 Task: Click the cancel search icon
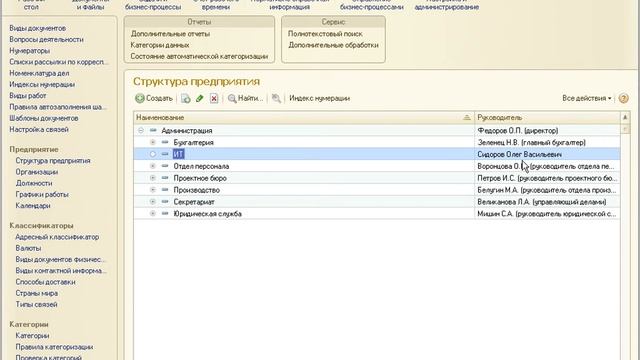click(x=276, y=98)
